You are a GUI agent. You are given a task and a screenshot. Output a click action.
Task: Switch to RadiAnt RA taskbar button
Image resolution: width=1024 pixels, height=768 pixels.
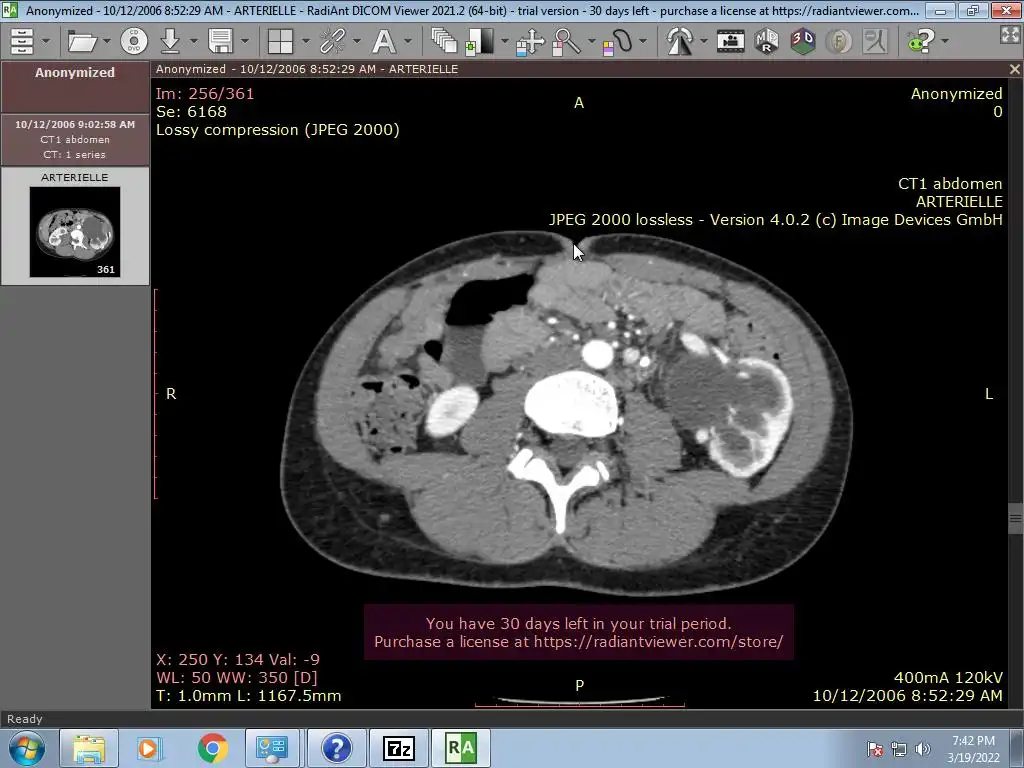[x=461, y=748]
